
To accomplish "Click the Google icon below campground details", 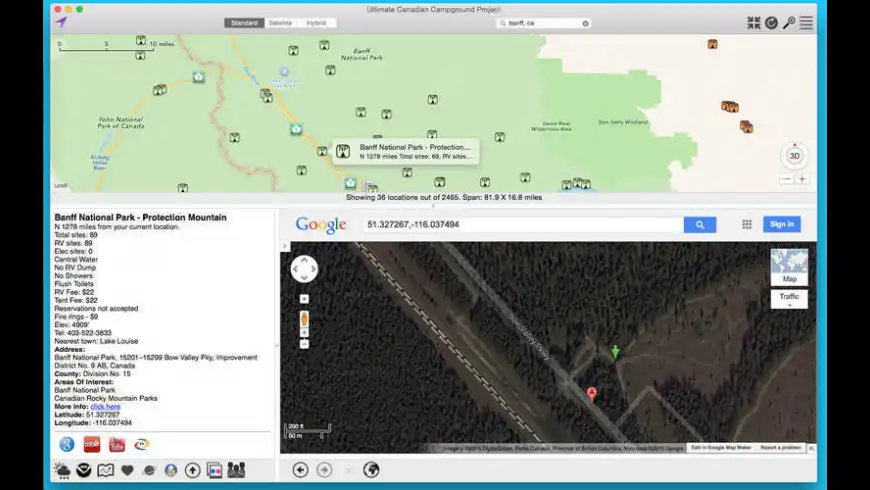I will (x=67, y=444).
